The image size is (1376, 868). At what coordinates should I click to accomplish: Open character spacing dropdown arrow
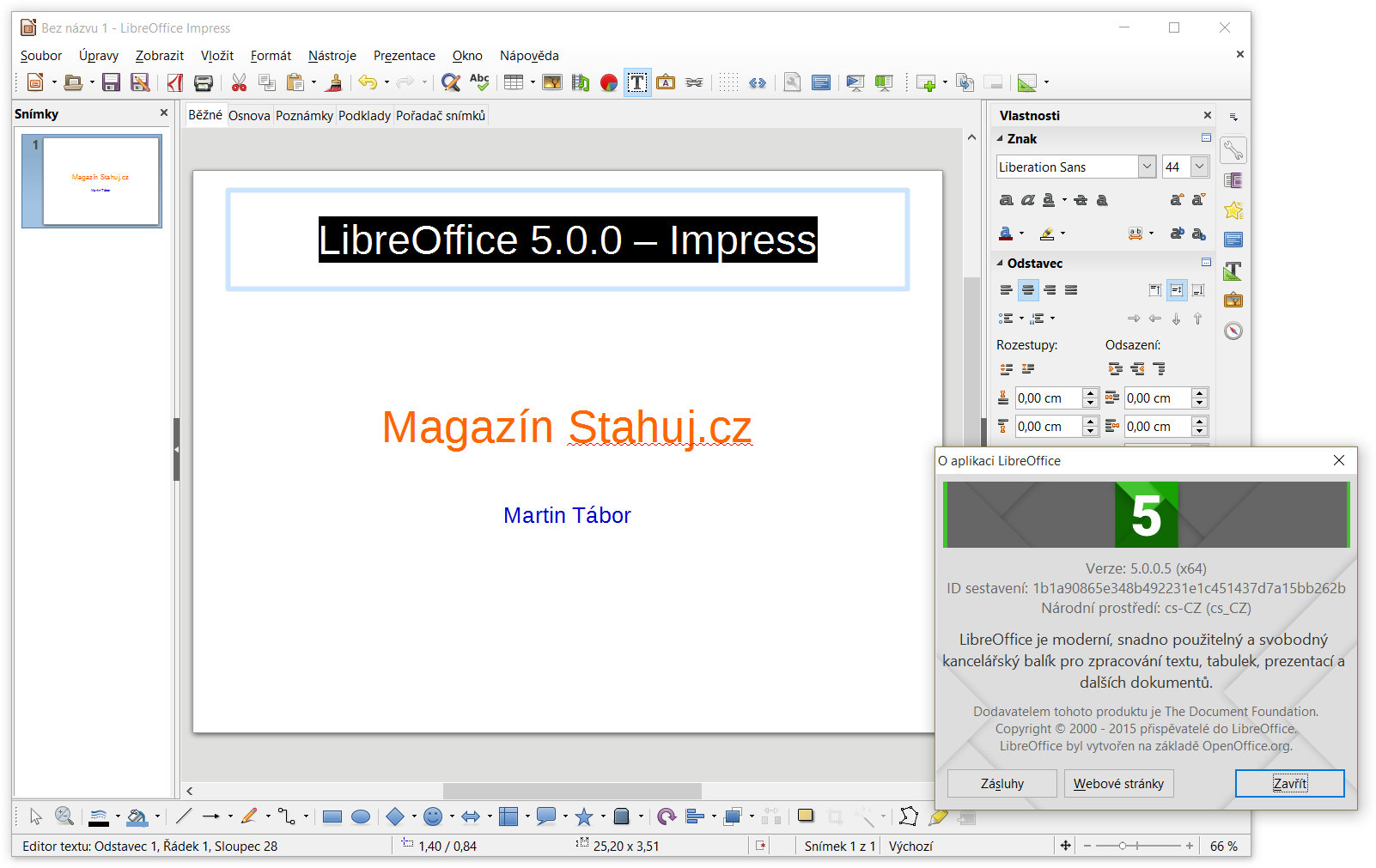pyautogui.click(x=1151, y=234)
